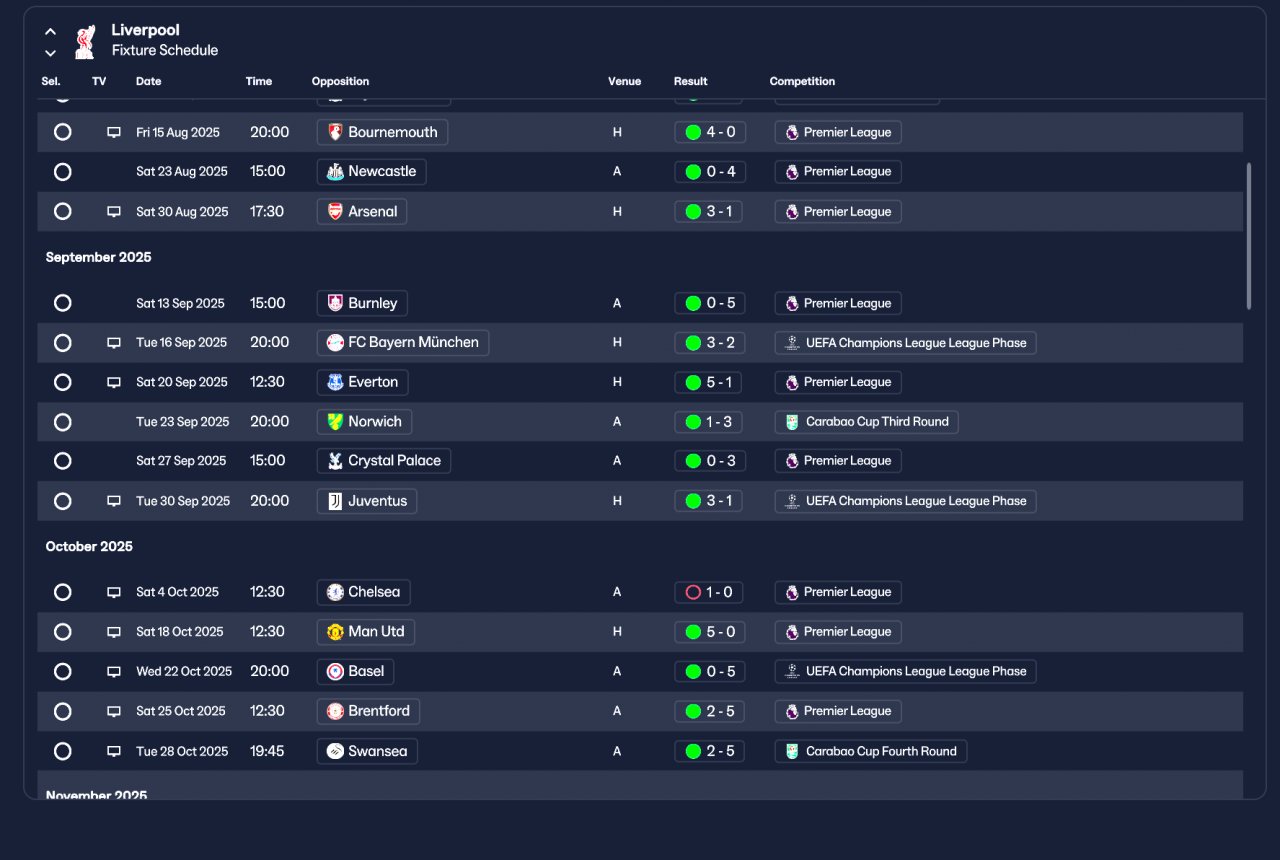This screenshot has height=860, width=1280.
Task: Open Carabao Cup Fourth Round competition
Action: [871, 751]
